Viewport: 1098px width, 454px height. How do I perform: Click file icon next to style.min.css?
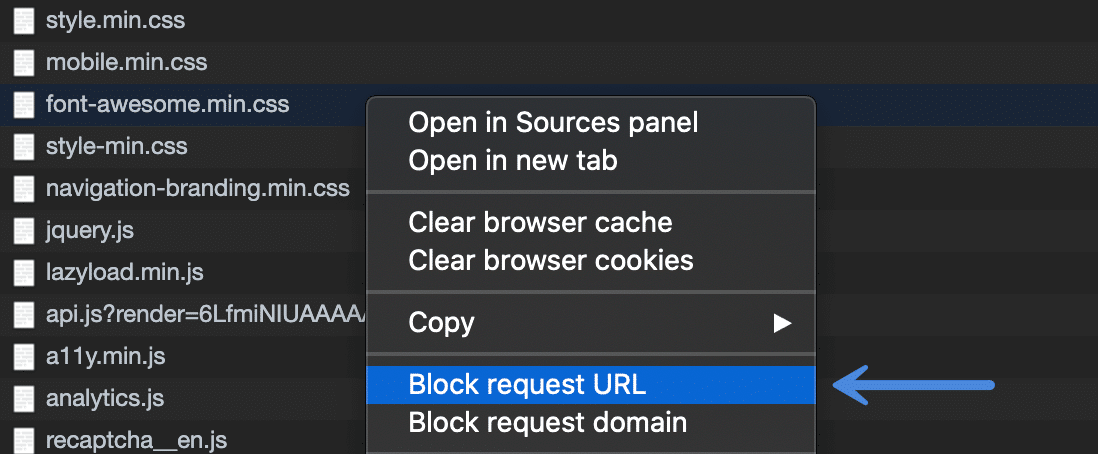pos(24,20)
